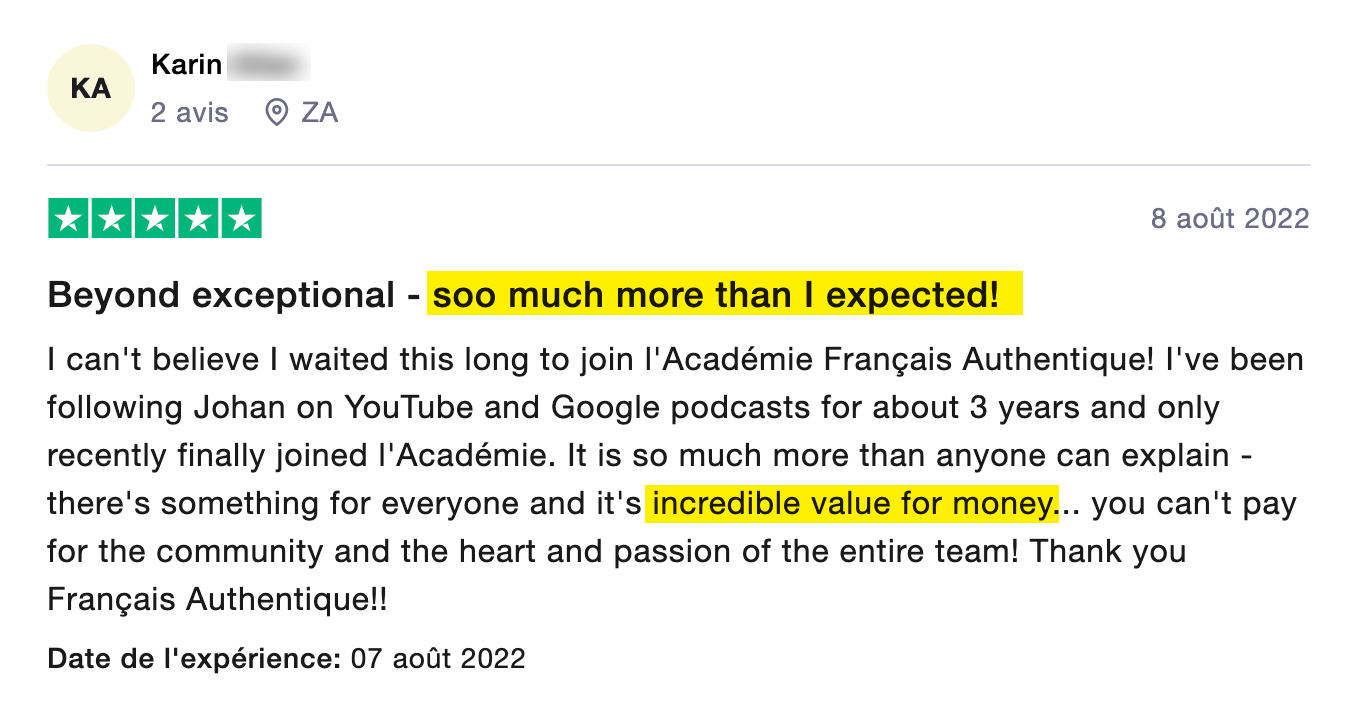Click the KA avatar circle
The height and width of the screenshot is (701, 1359).
[91, 88]
